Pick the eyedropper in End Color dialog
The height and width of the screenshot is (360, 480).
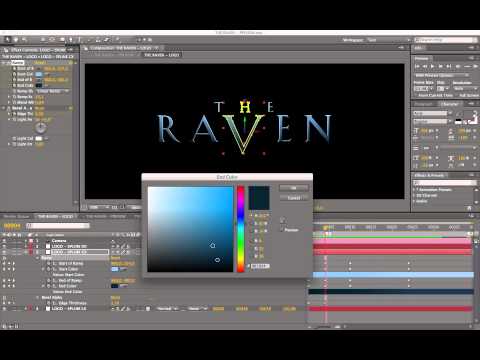[283, 220]
